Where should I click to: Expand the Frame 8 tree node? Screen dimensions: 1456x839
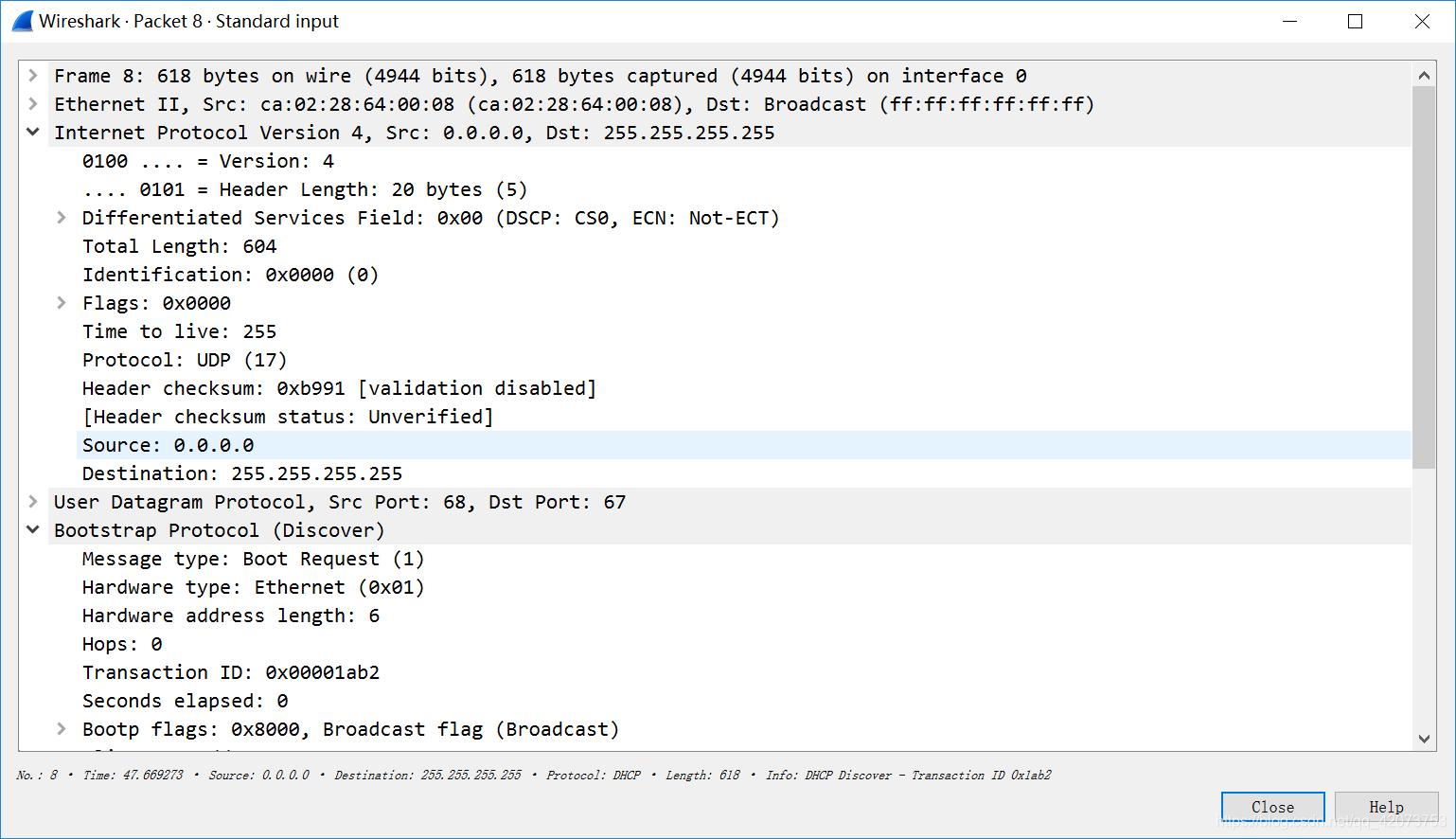click(x=33, y=76)
